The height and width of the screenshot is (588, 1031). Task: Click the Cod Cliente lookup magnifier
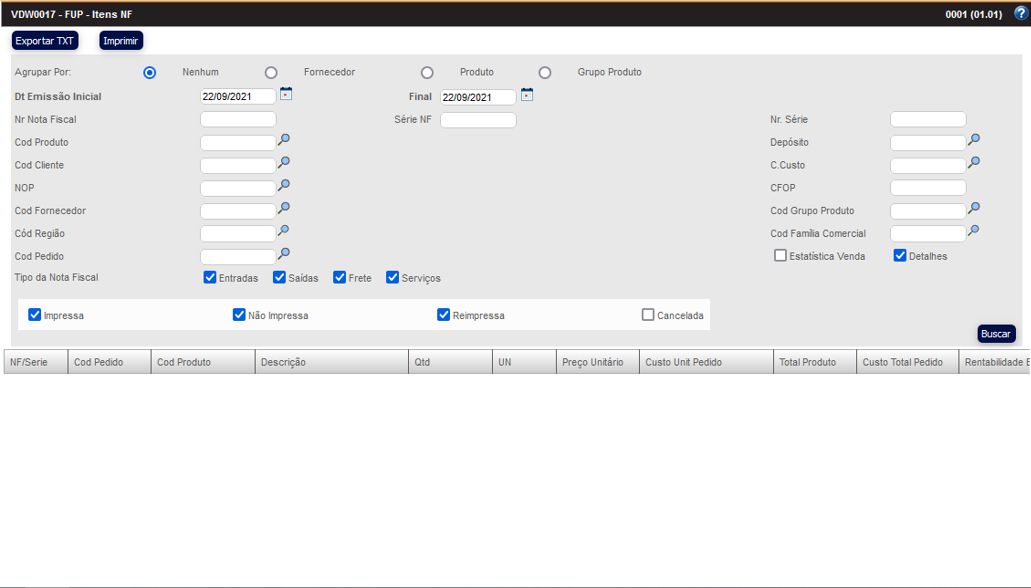pyautogui.click(x=284, y=162)
